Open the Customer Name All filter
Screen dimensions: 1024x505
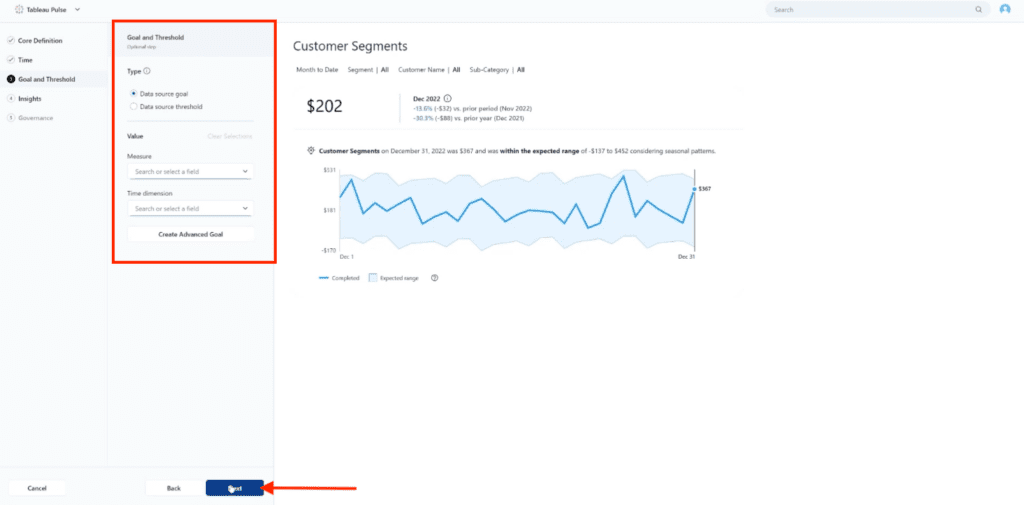[x=429, y=69]
